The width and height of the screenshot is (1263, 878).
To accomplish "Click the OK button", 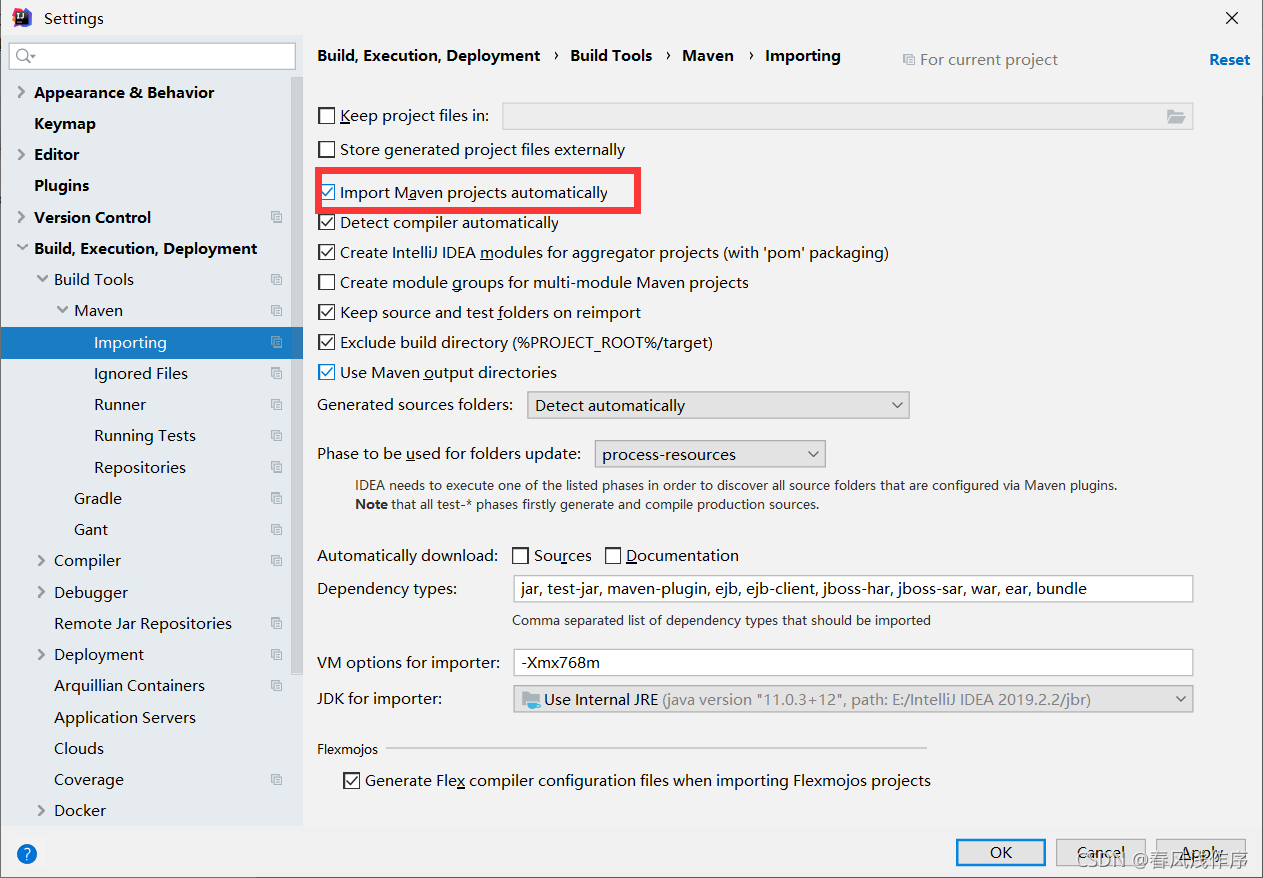I will [1001, 852].
